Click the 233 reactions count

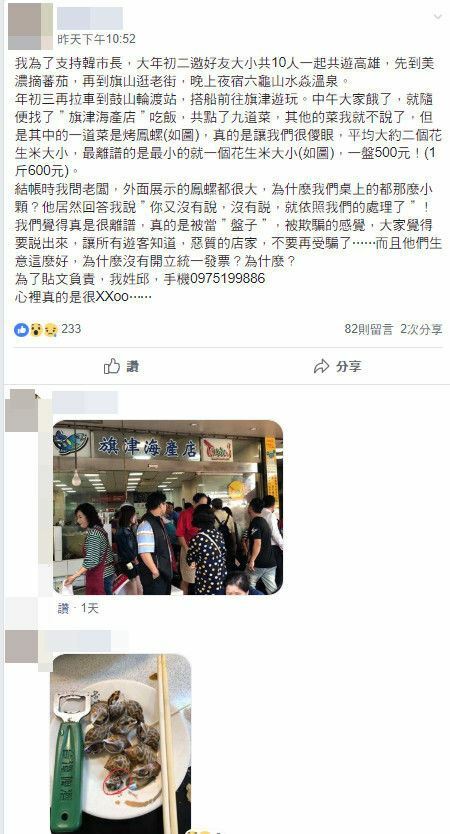71,329
